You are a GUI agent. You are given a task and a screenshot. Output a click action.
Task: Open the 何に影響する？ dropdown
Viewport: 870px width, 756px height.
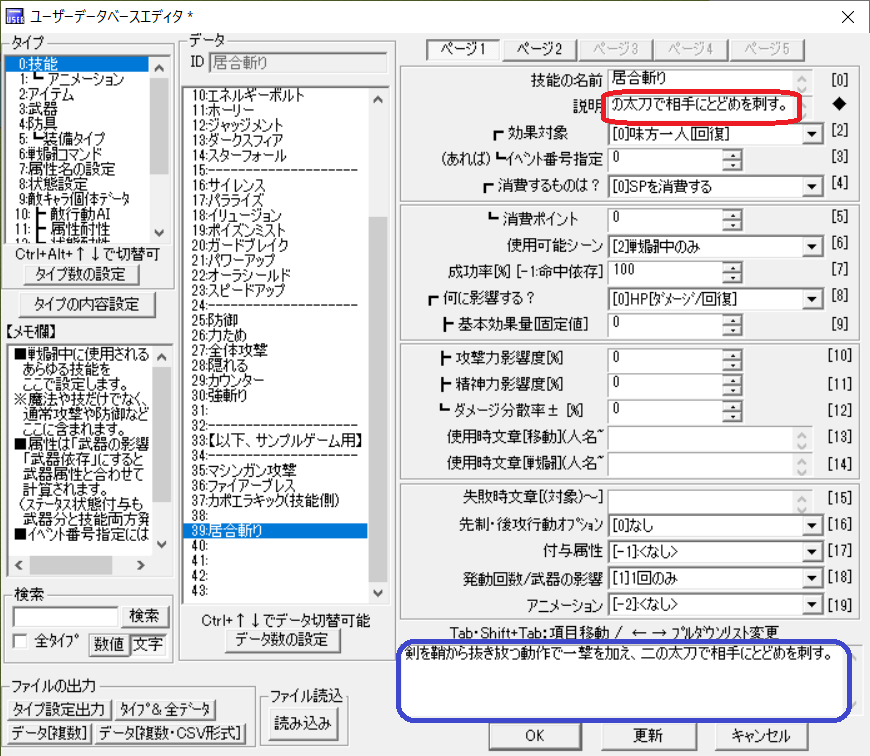(x=812, y=299)
